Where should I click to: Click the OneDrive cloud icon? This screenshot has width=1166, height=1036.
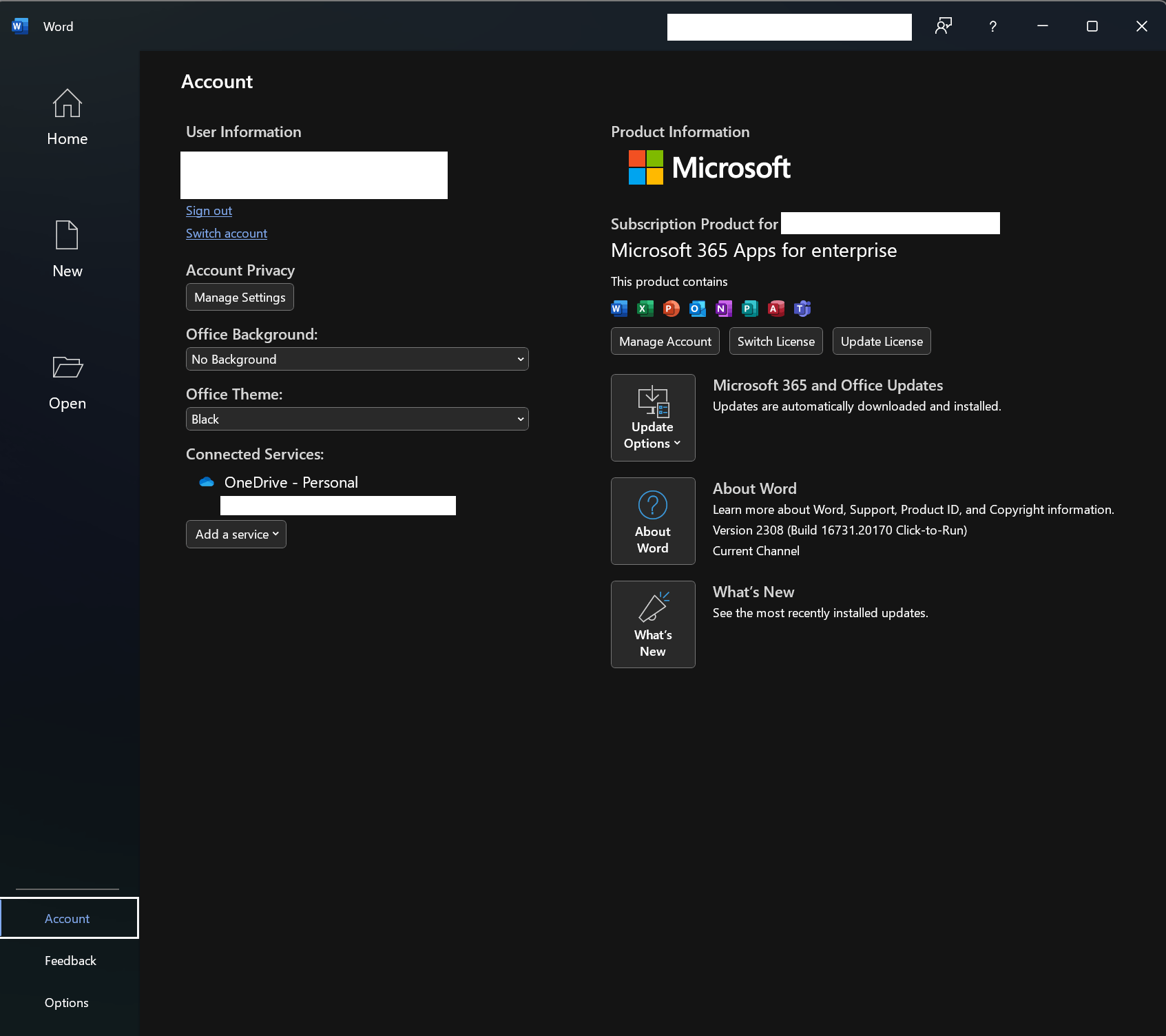point(207,482)
